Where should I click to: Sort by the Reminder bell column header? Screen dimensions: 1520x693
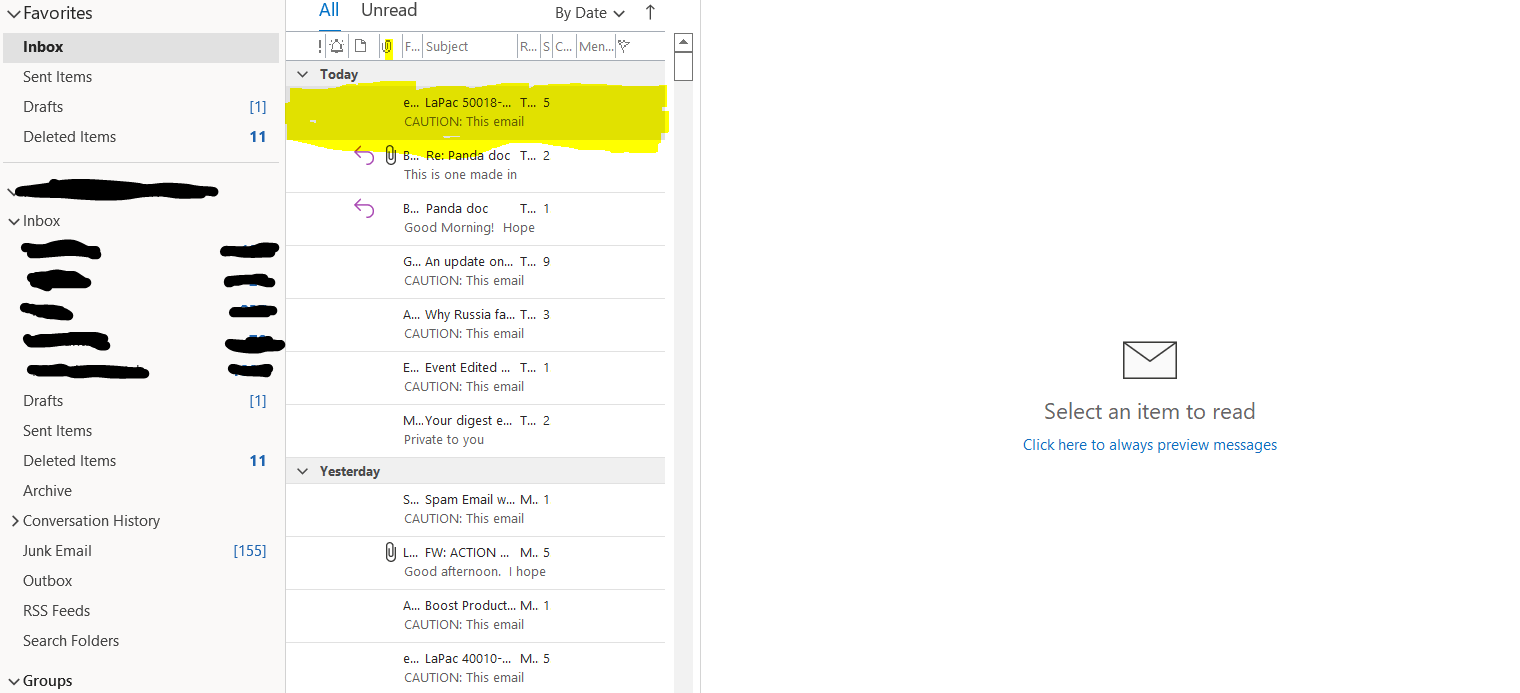[x=336, y=46]
